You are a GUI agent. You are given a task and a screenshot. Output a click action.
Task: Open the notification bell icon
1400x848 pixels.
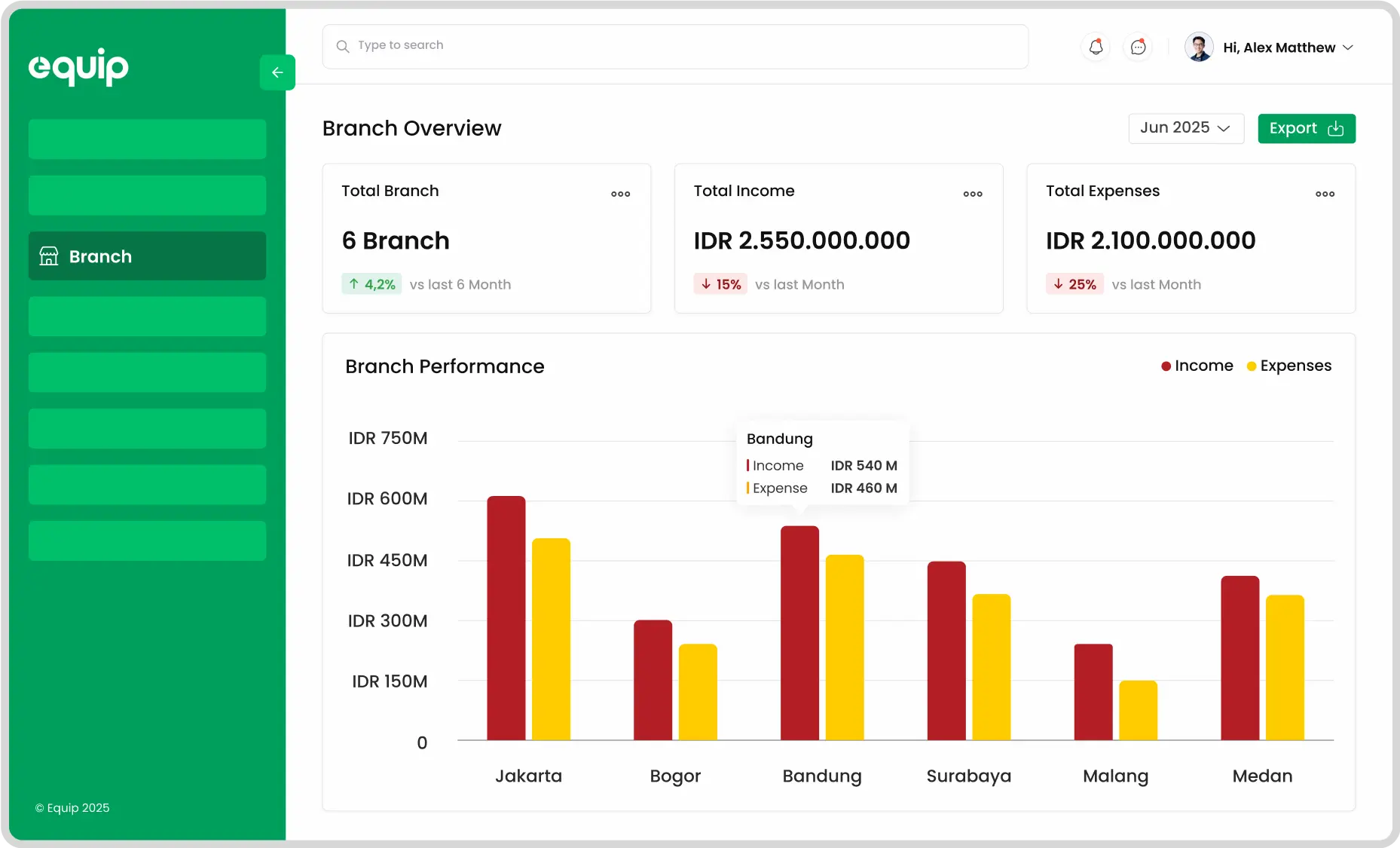[1095, 46]
